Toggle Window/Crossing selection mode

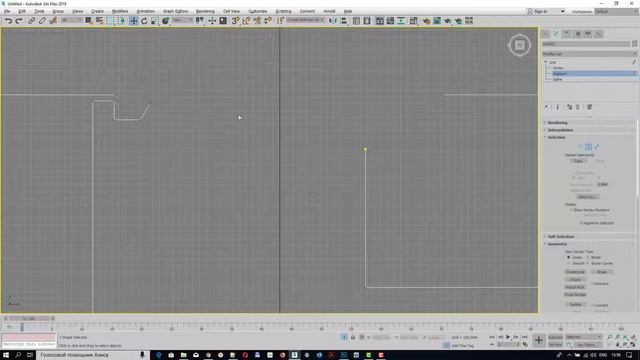[122, 20]
